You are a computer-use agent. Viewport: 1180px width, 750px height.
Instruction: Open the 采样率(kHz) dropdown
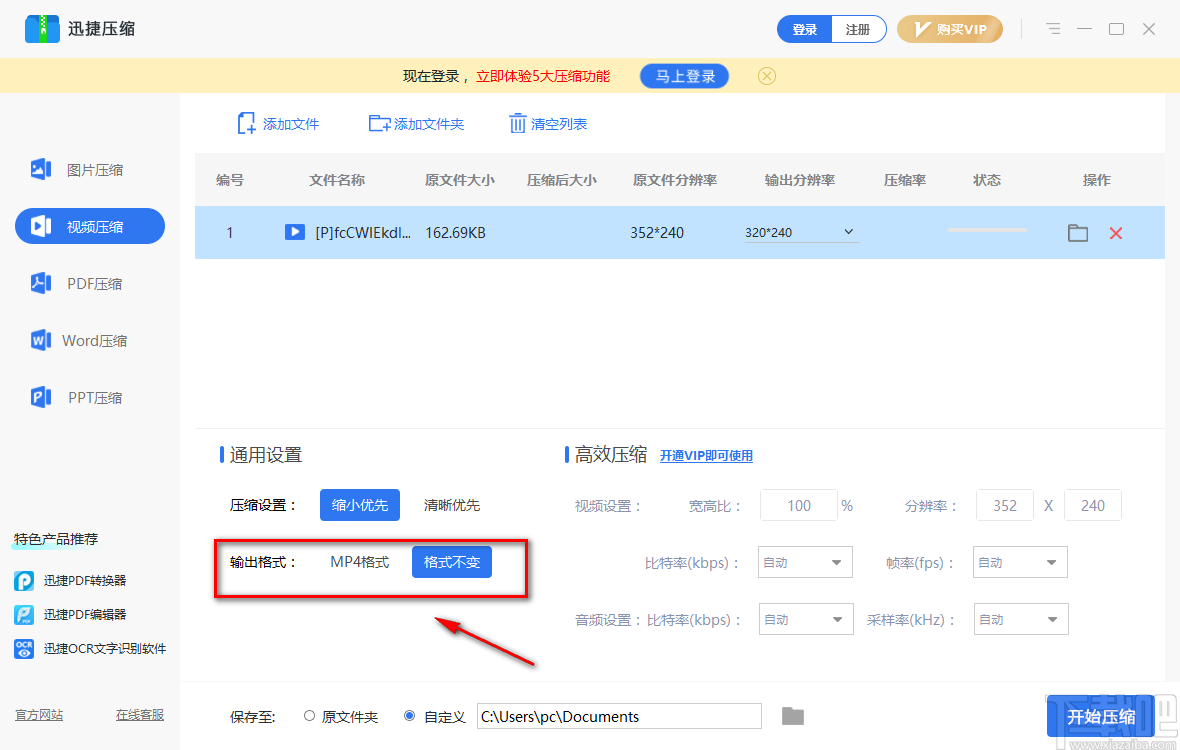(1020, 619)
